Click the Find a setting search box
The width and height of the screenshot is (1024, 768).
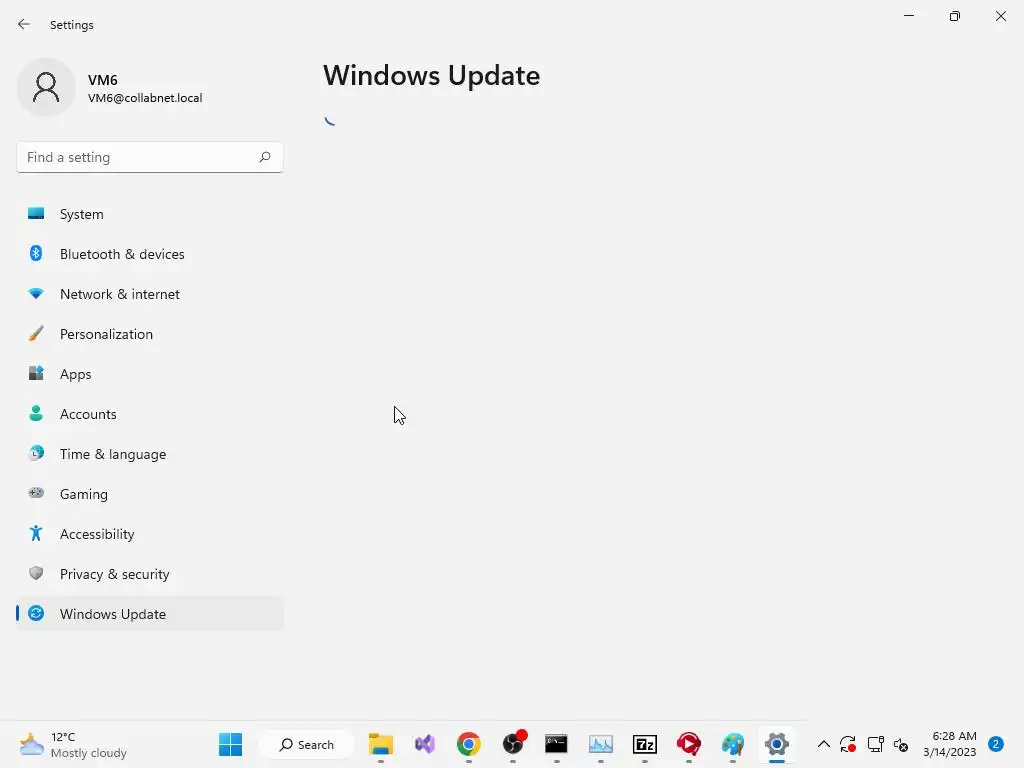pos(150,157)
